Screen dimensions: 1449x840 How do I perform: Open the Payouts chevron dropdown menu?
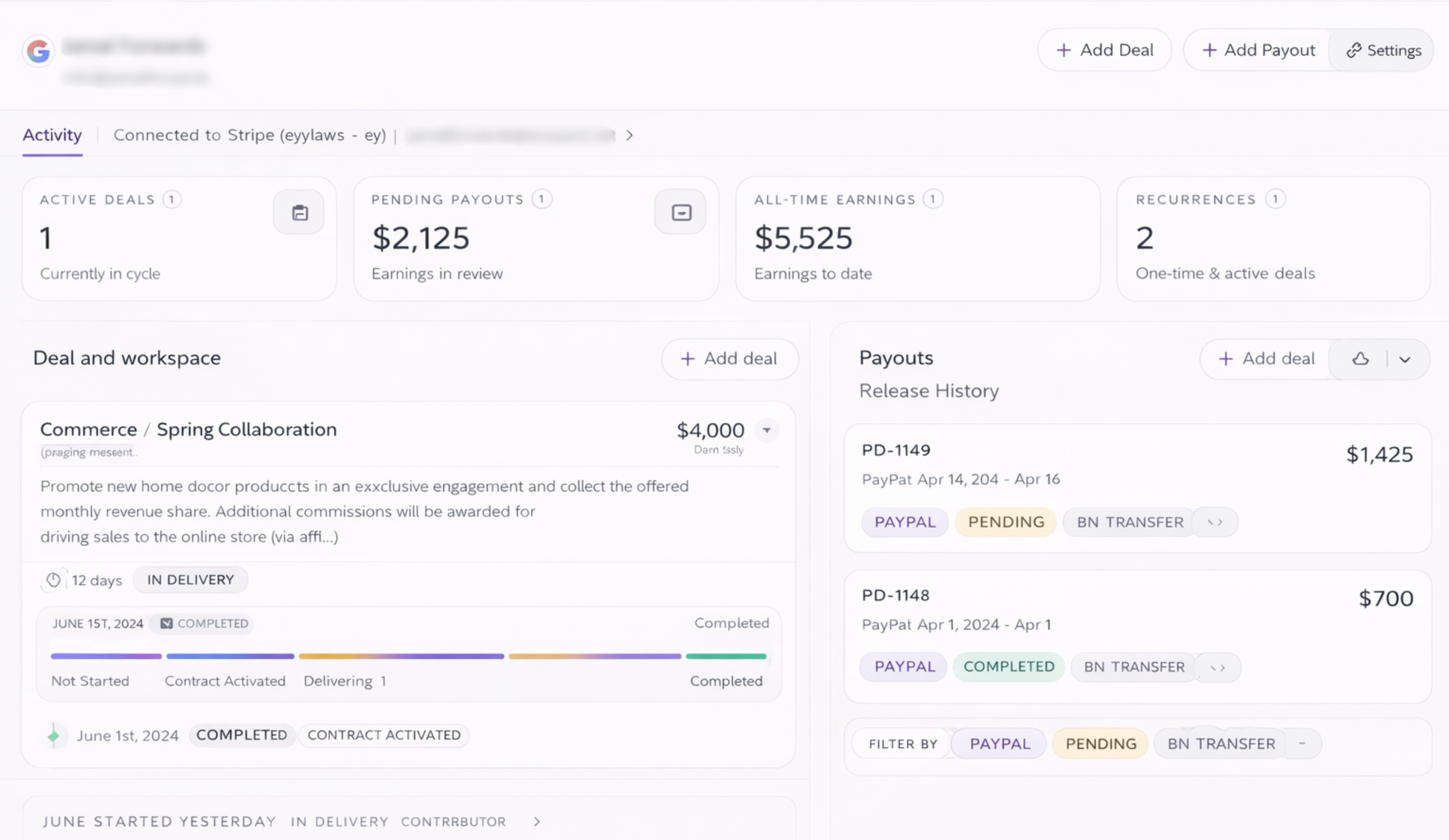pos(1404,360)
